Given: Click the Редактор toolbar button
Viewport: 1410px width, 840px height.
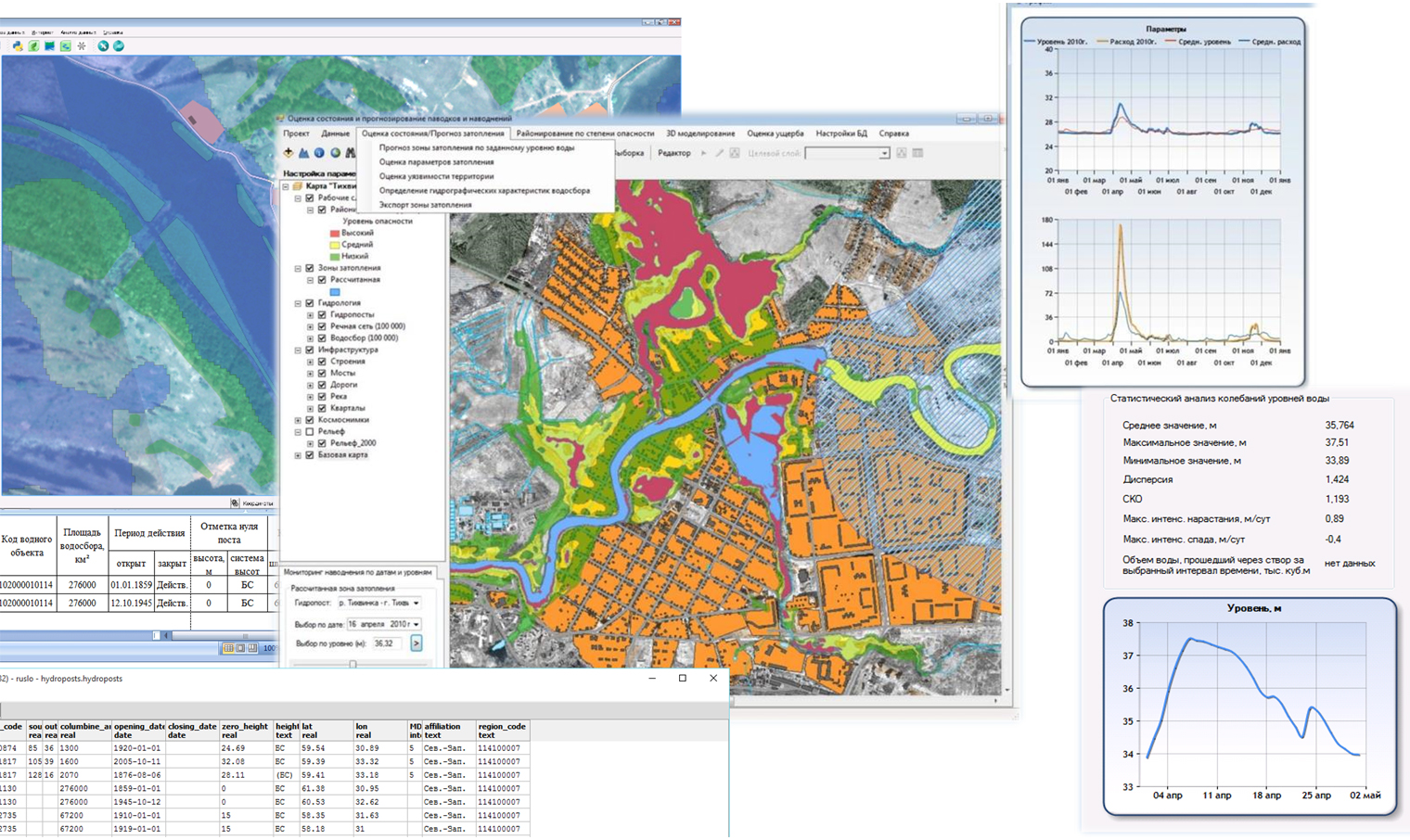Looking at the screenshot, I should tap(674, 153).
